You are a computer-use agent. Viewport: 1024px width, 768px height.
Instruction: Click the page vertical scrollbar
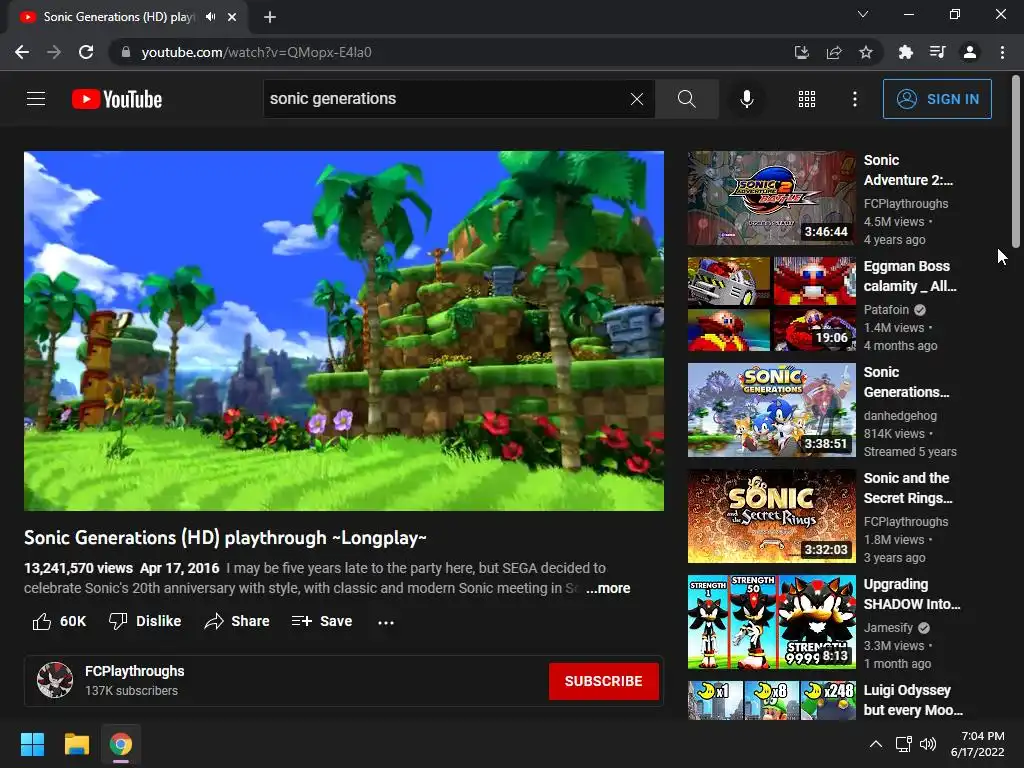1016,161
